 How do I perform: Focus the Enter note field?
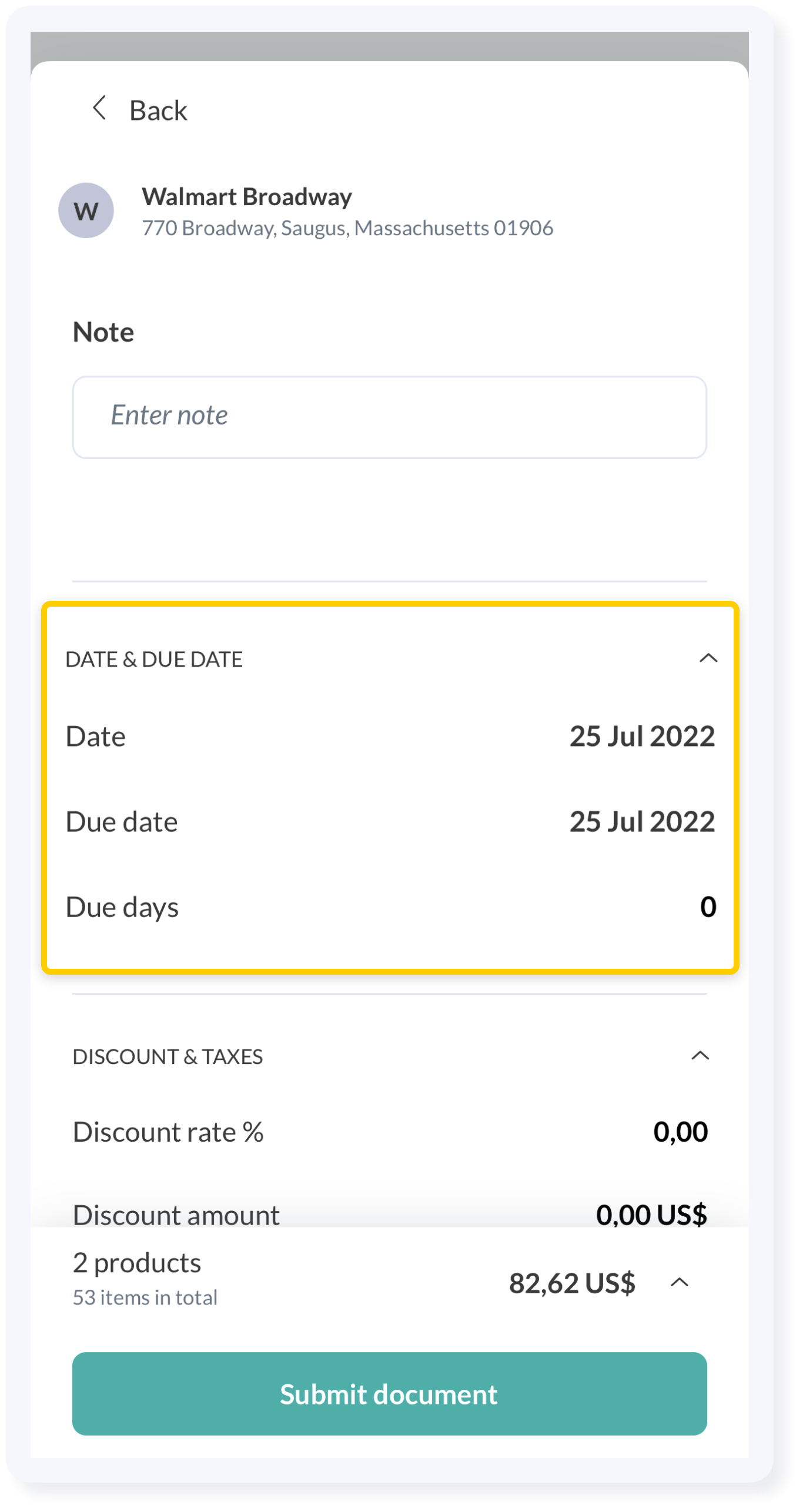click(x=389, y=417)
